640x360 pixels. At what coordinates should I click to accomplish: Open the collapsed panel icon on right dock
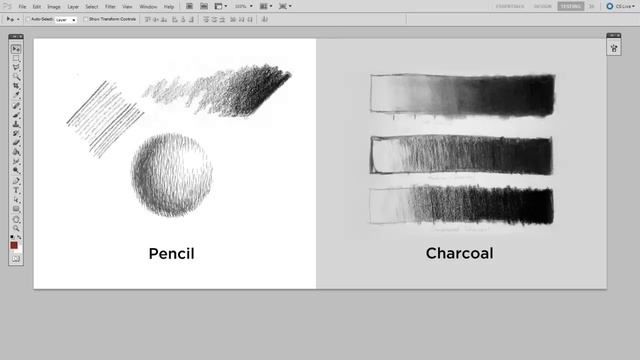614,49
